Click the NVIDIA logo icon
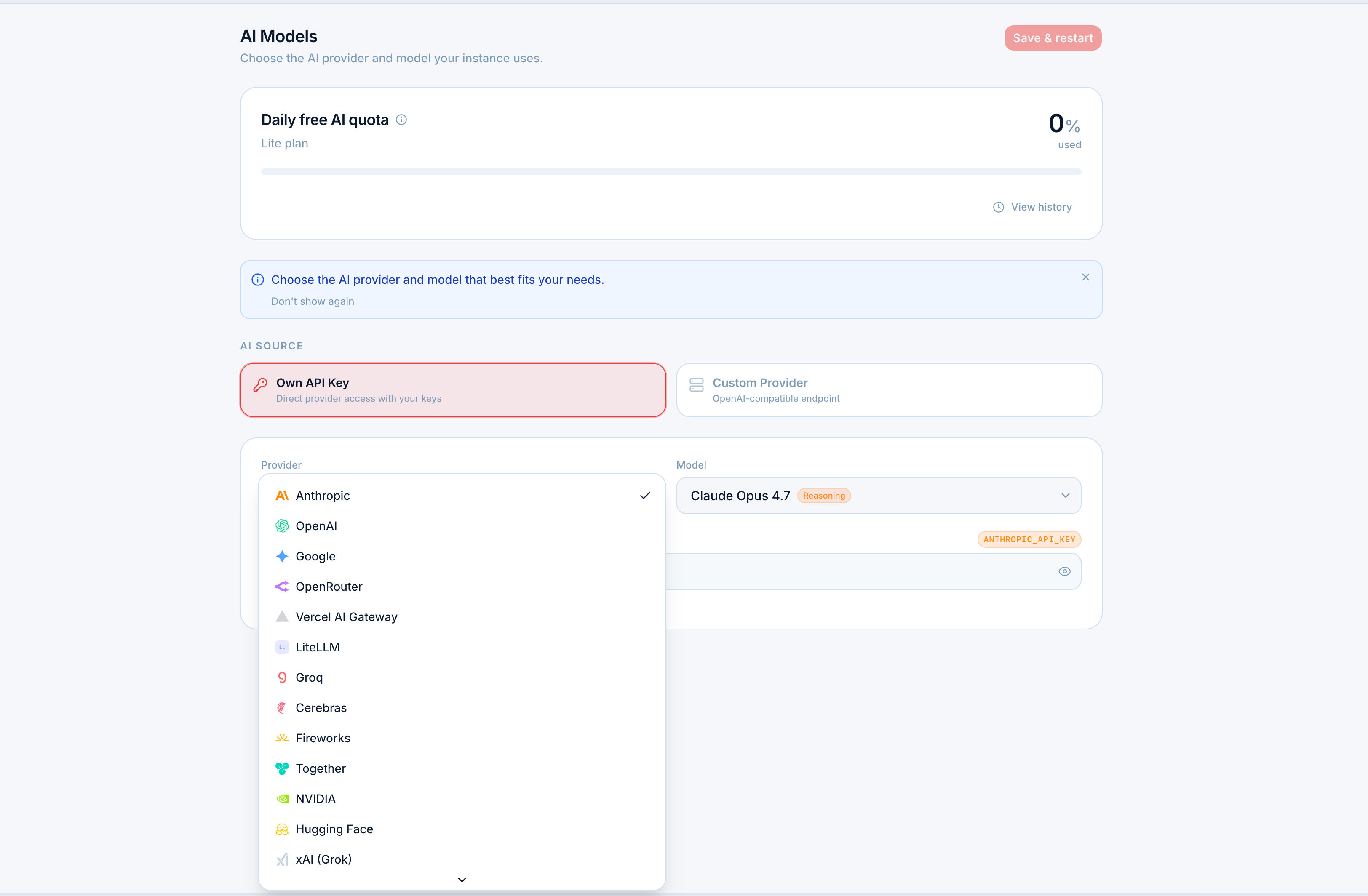The width and height of the screenshot is (1368, 896). [282, 799]
